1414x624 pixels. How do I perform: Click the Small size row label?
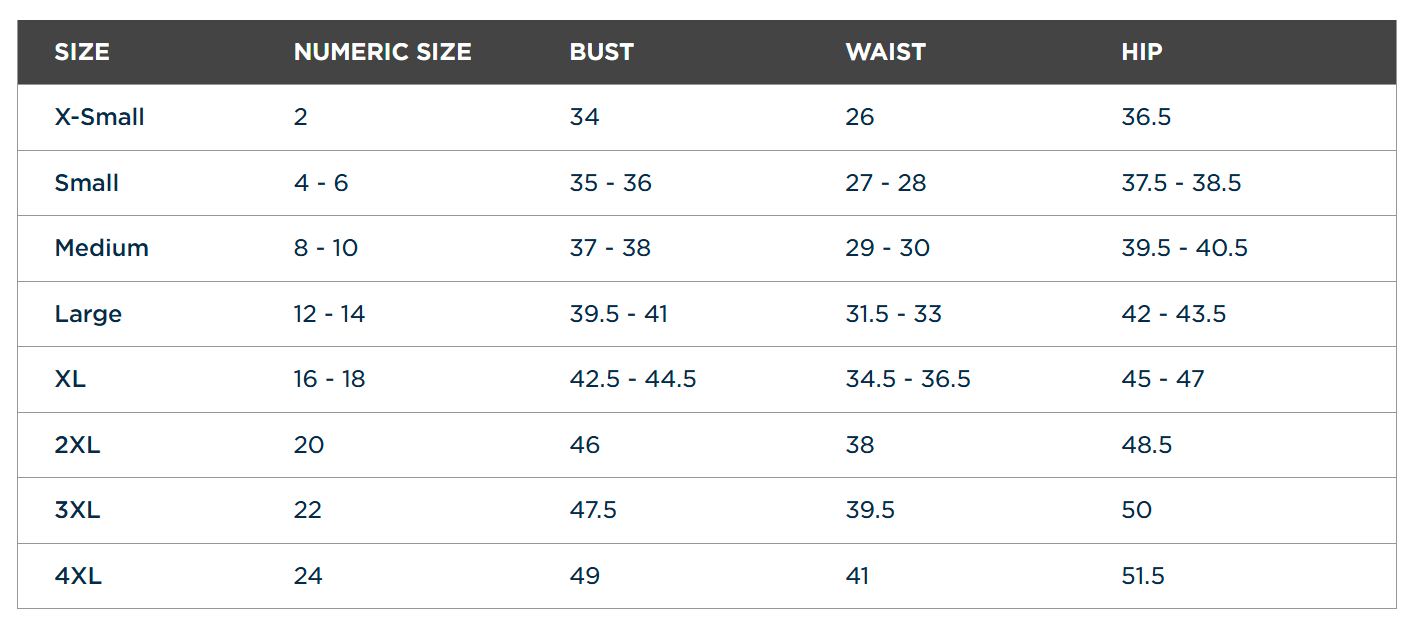(x=87, y=183)
